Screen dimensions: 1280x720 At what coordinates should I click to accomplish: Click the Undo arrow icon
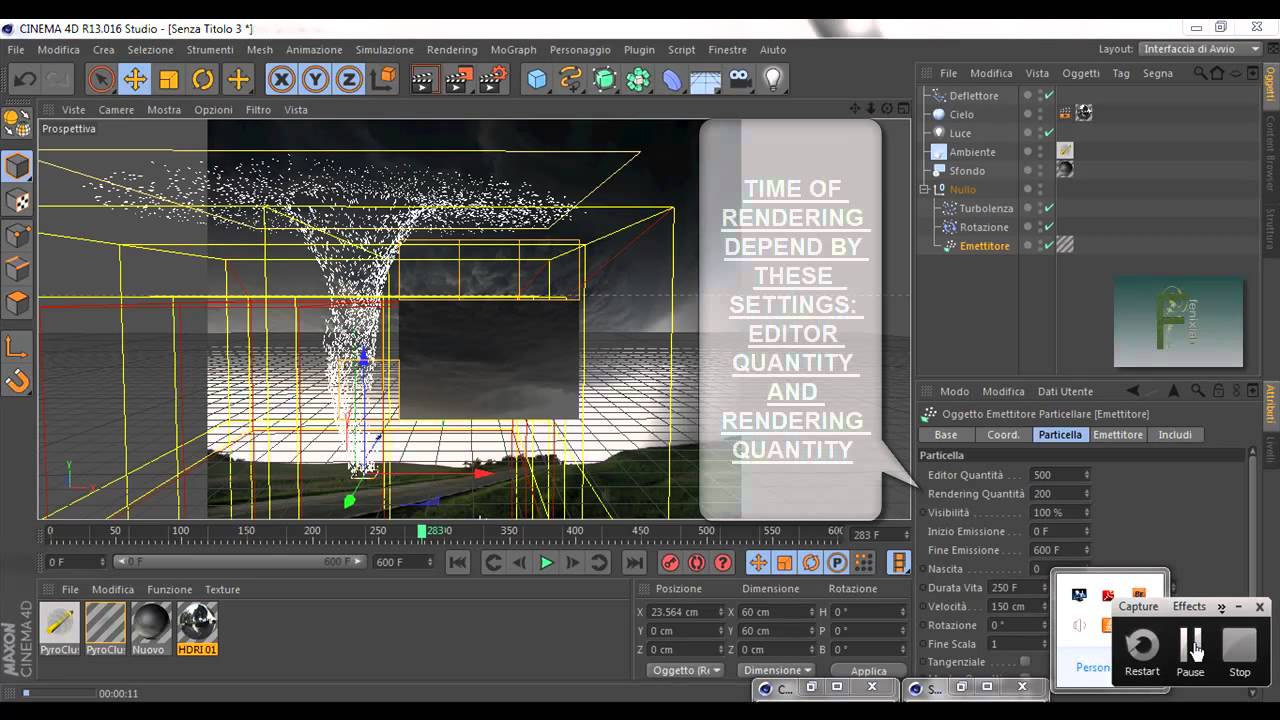coord(25,79)
